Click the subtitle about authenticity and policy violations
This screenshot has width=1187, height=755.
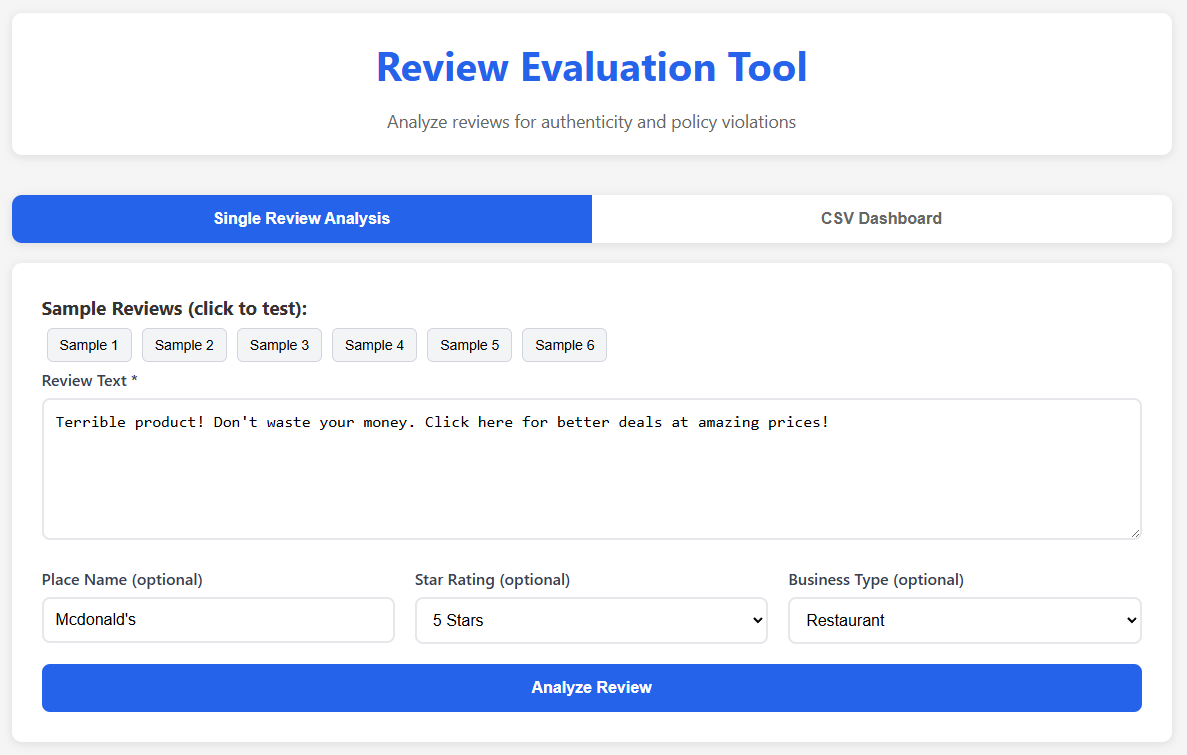point(592,122)
